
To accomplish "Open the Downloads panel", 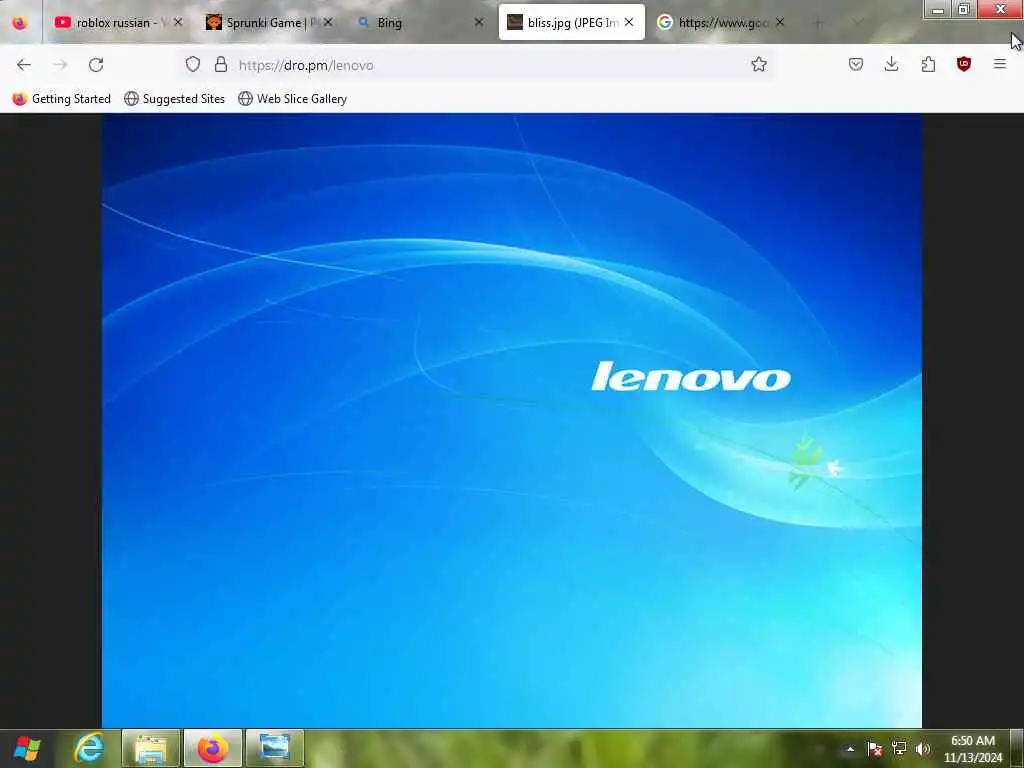I will point(891,64).
